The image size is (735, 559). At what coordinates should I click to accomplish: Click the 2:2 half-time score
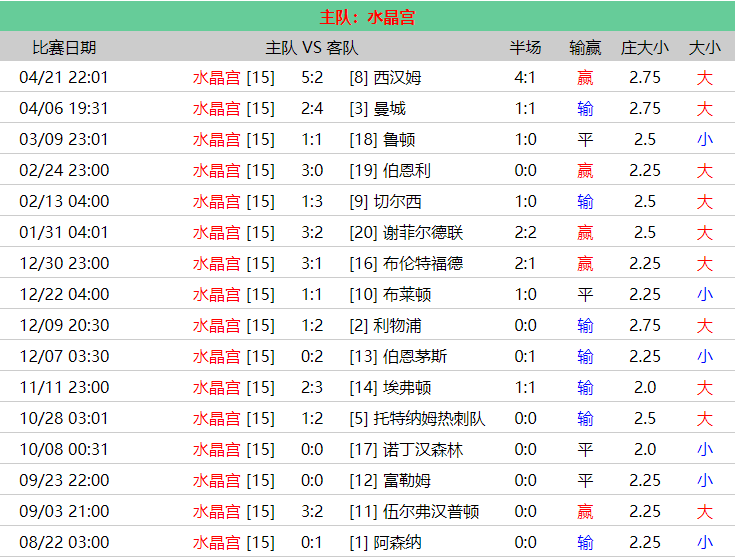[x=525, y=232]
